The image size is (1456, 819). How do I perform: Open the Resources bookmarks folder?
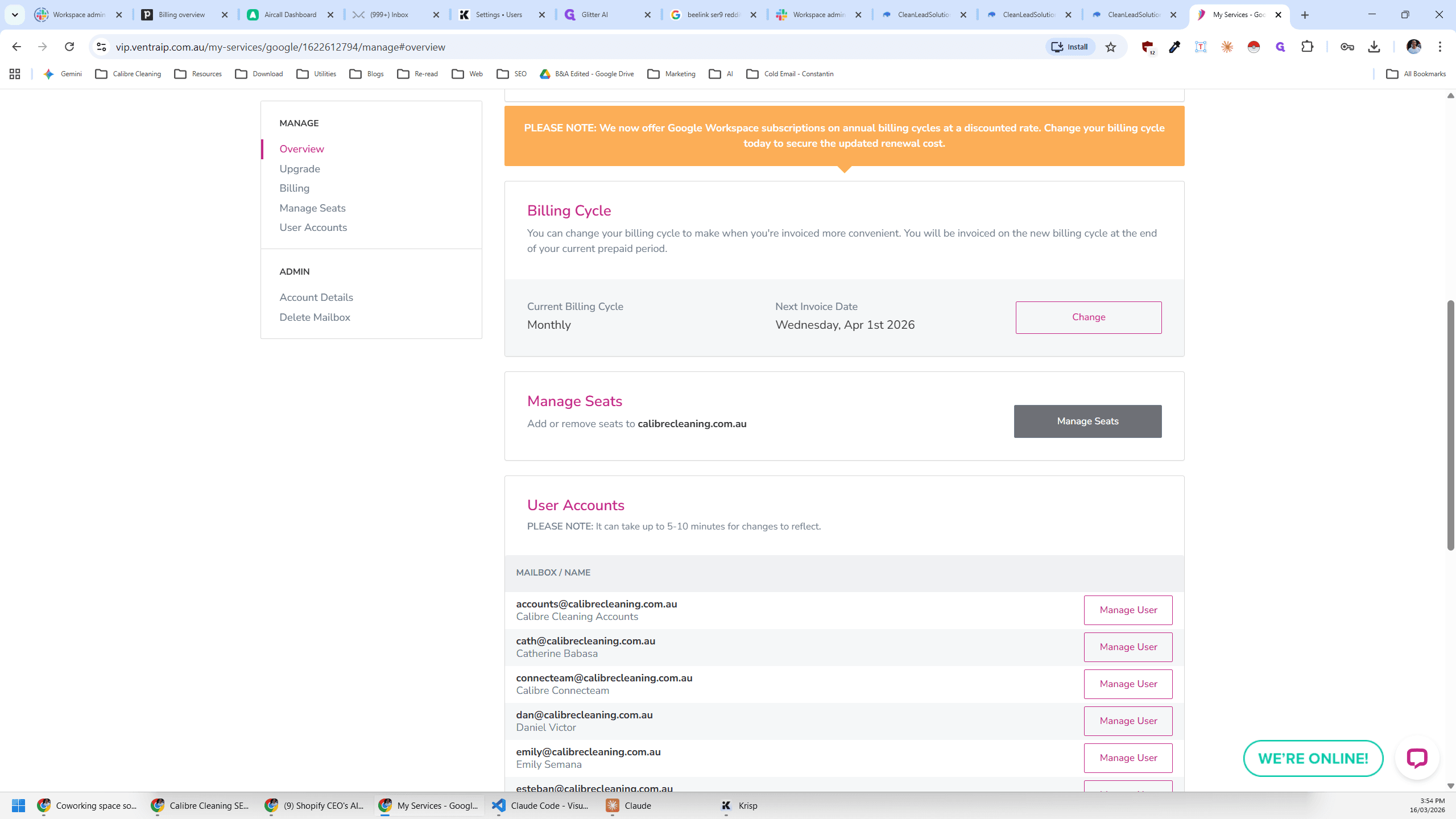[198, 74]
